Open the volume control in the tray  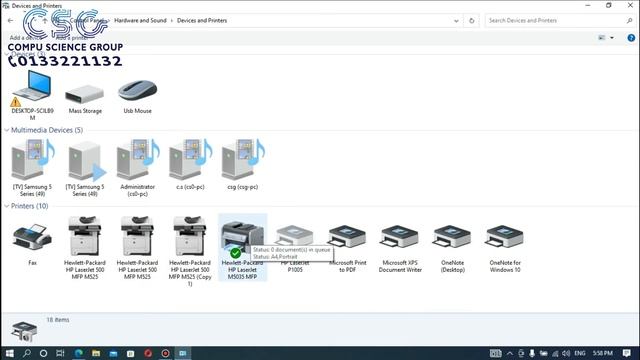click(x=566, y=353)
